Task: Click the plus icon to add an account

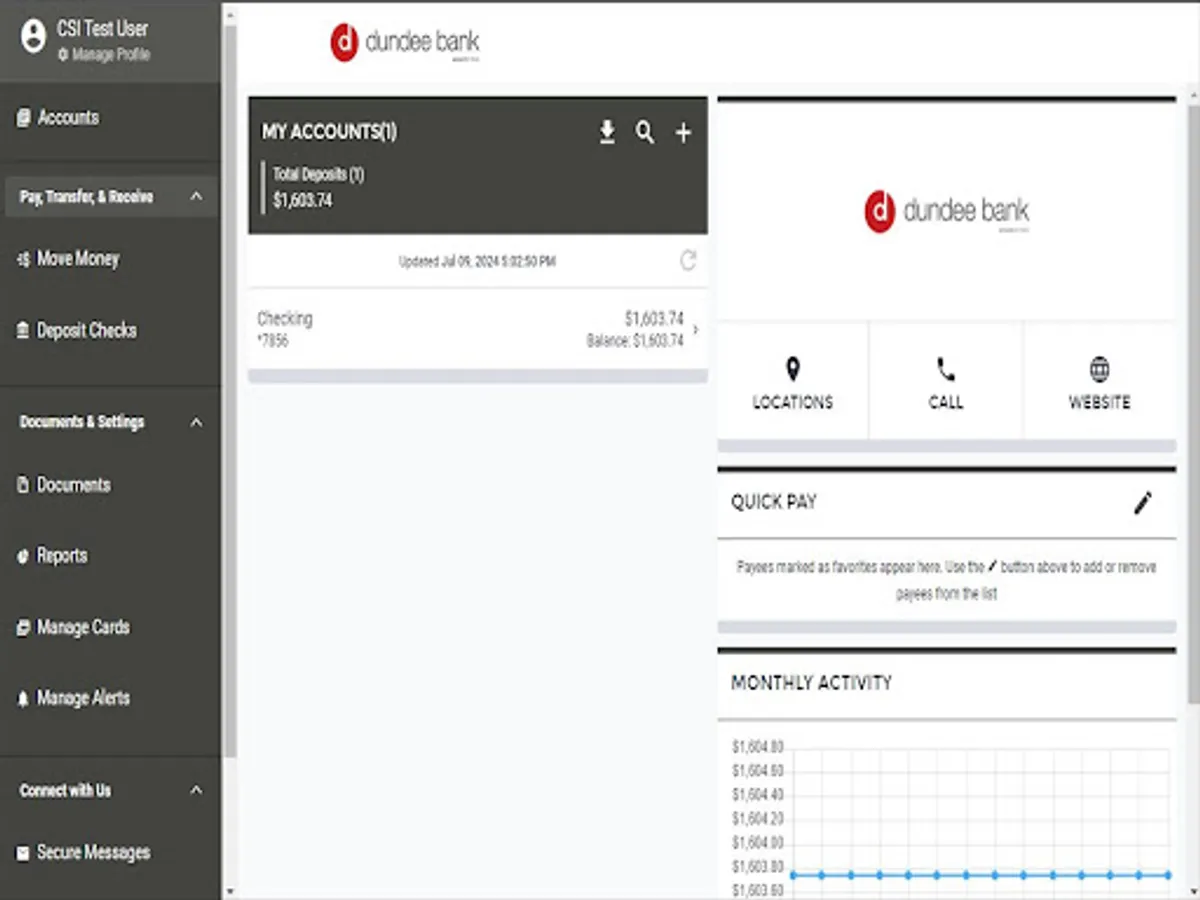Action: tap(683, 132)
